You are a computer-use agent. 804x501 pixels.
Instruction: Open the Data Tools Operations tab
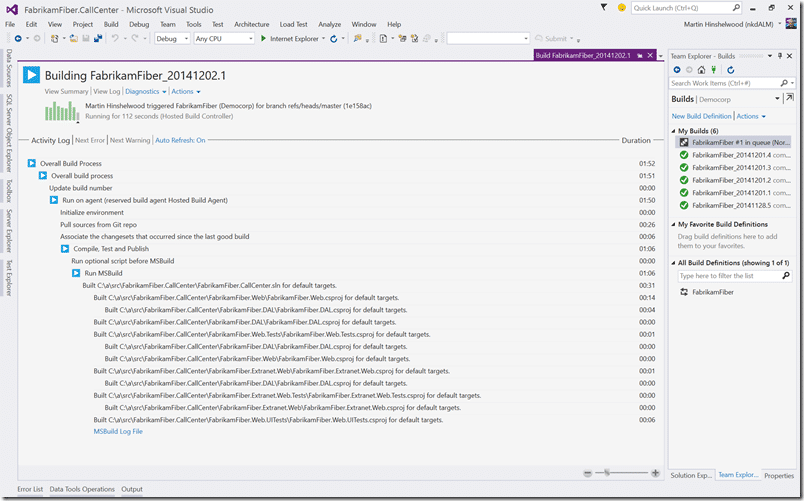(82, 489)
